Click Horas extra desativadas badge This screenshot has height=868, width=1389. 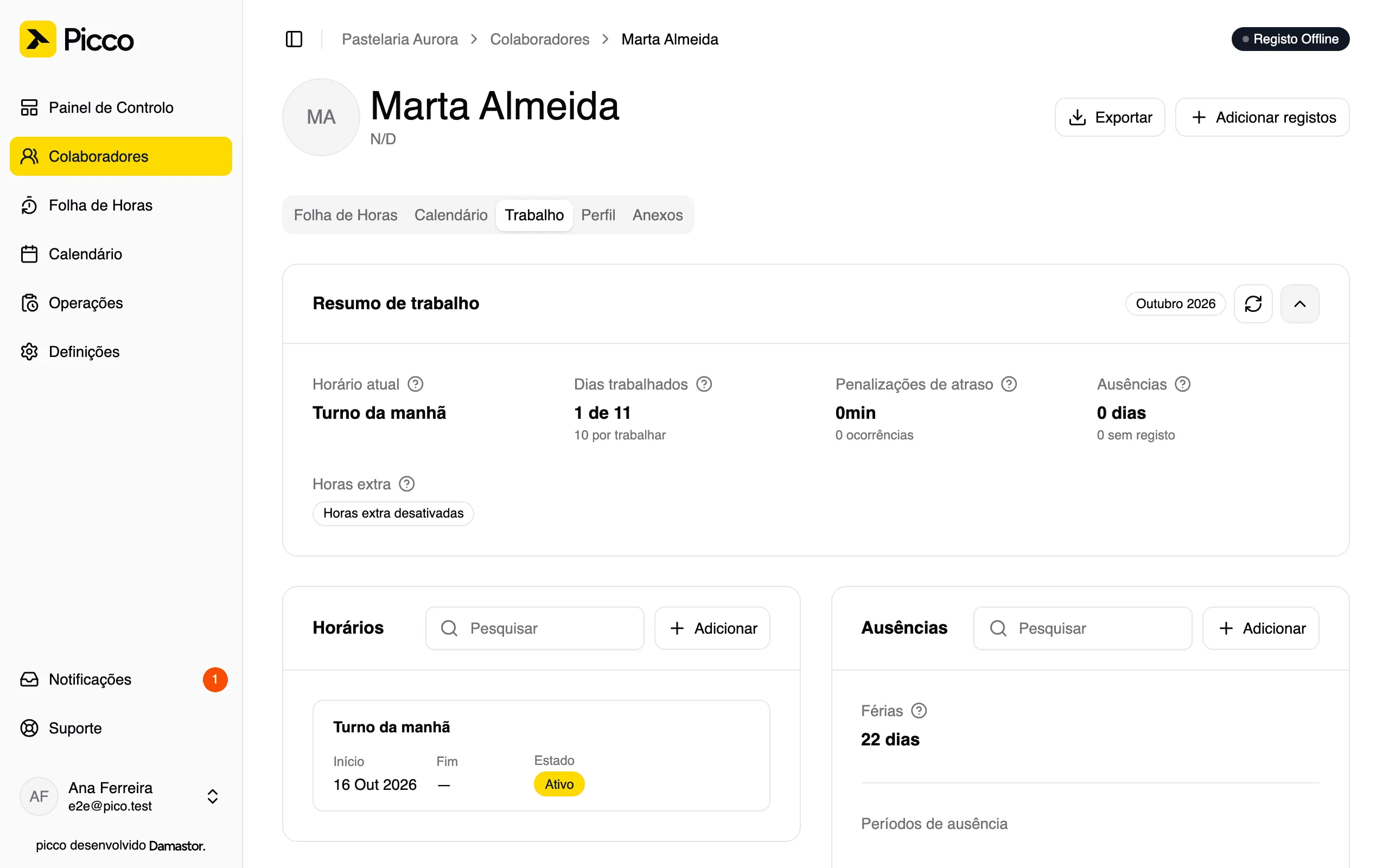(x=393, y=513)
